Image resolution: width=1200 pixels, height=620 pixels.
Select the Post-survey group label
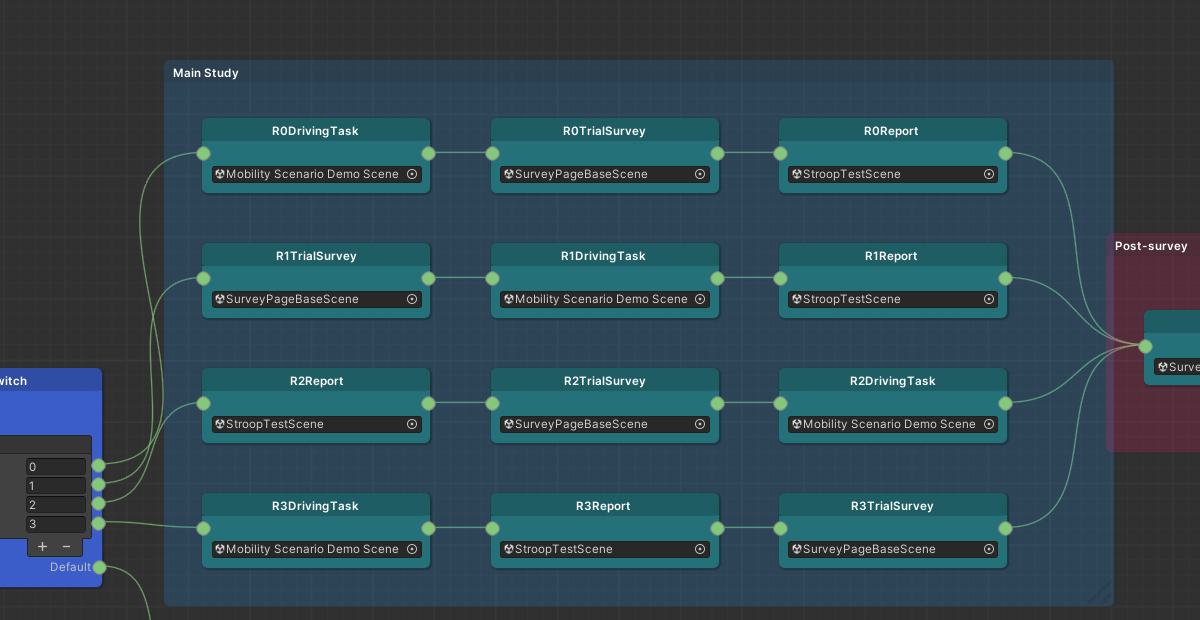coord(1151,246)
